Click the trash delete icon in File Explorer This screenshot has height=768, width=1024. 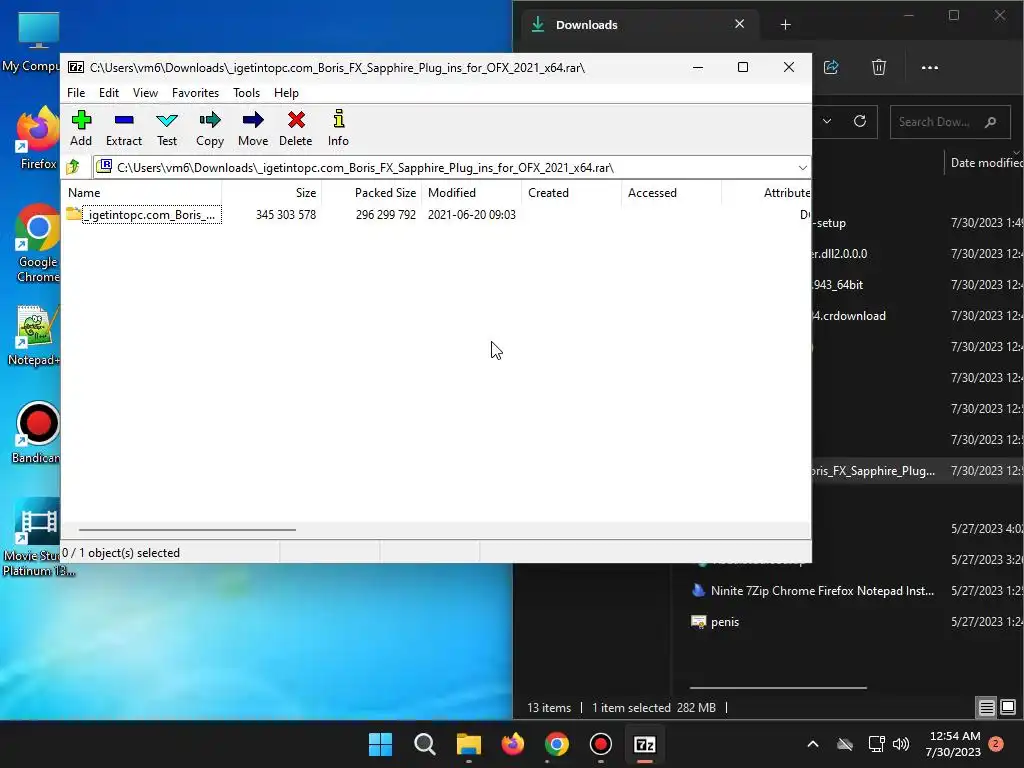click(879, 67)
